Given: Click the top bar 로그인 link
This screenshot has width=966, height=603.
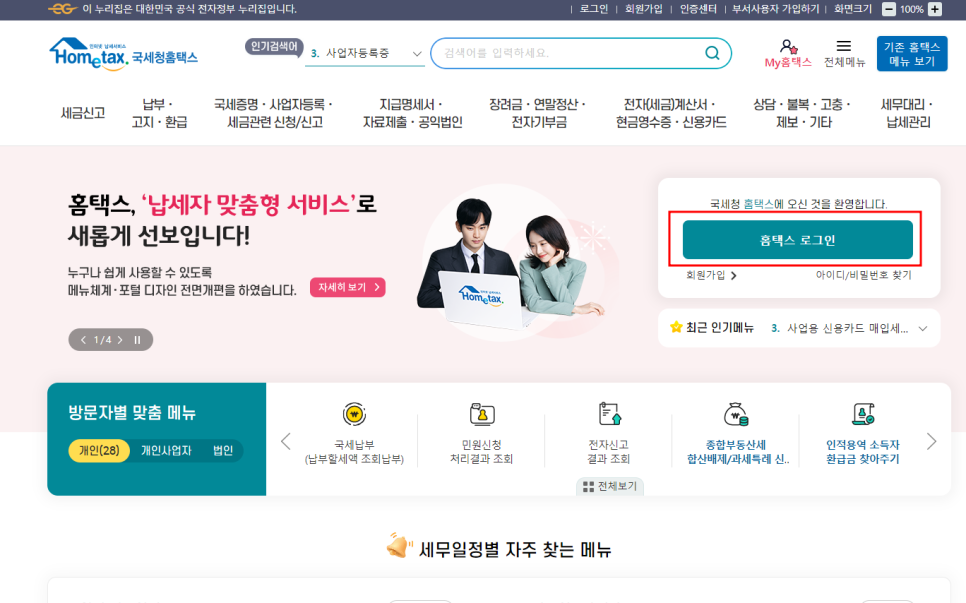Looking at the screenshot, I should (x=594, y=9).
